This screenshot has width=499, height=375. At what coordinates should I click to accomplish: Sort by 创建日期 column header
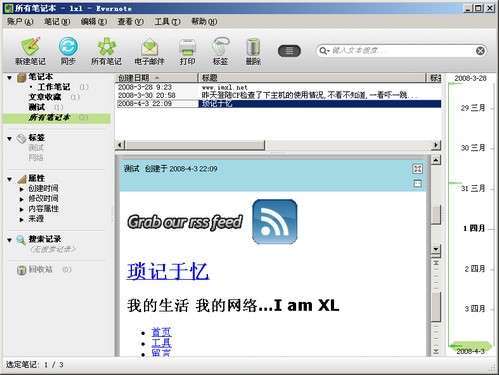[x=157, y=78]
